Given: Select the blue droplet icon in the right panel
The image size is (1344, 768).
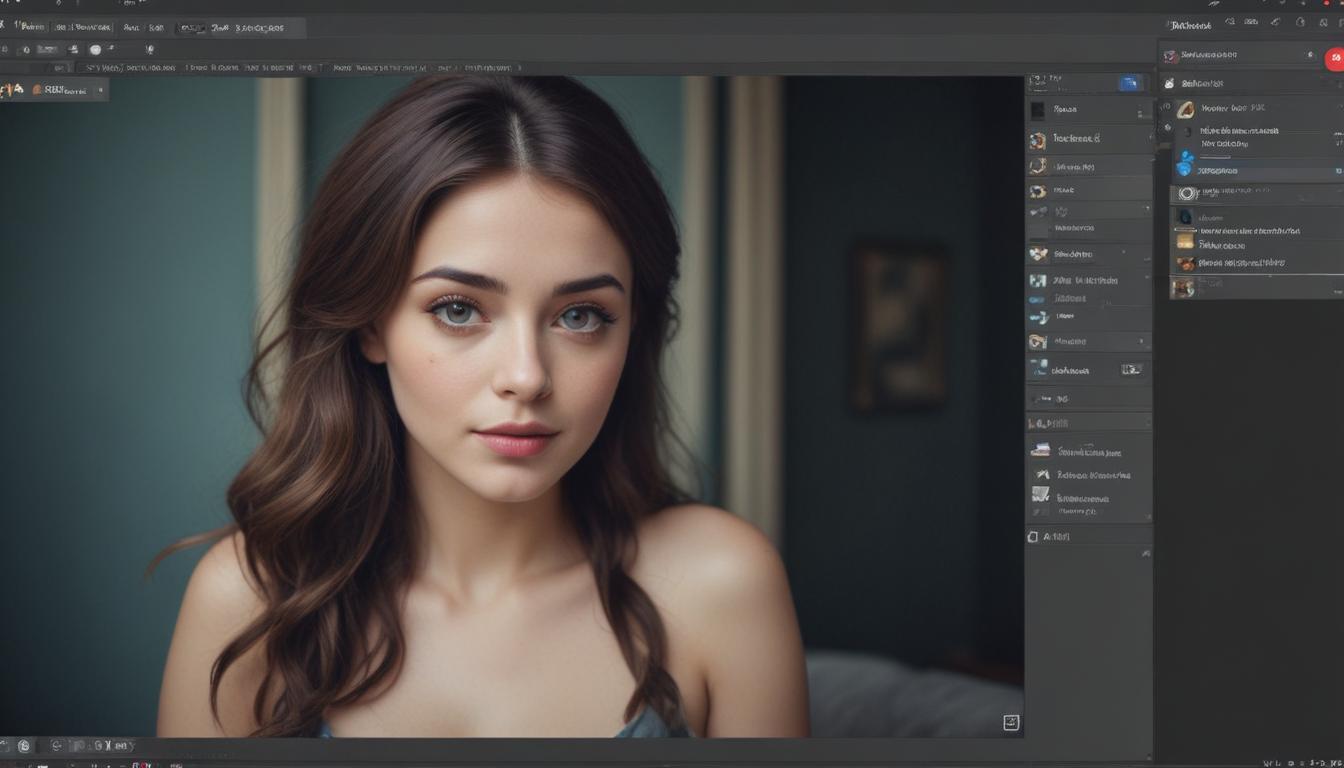Looking at the screenshot, I should (1185, 164).
